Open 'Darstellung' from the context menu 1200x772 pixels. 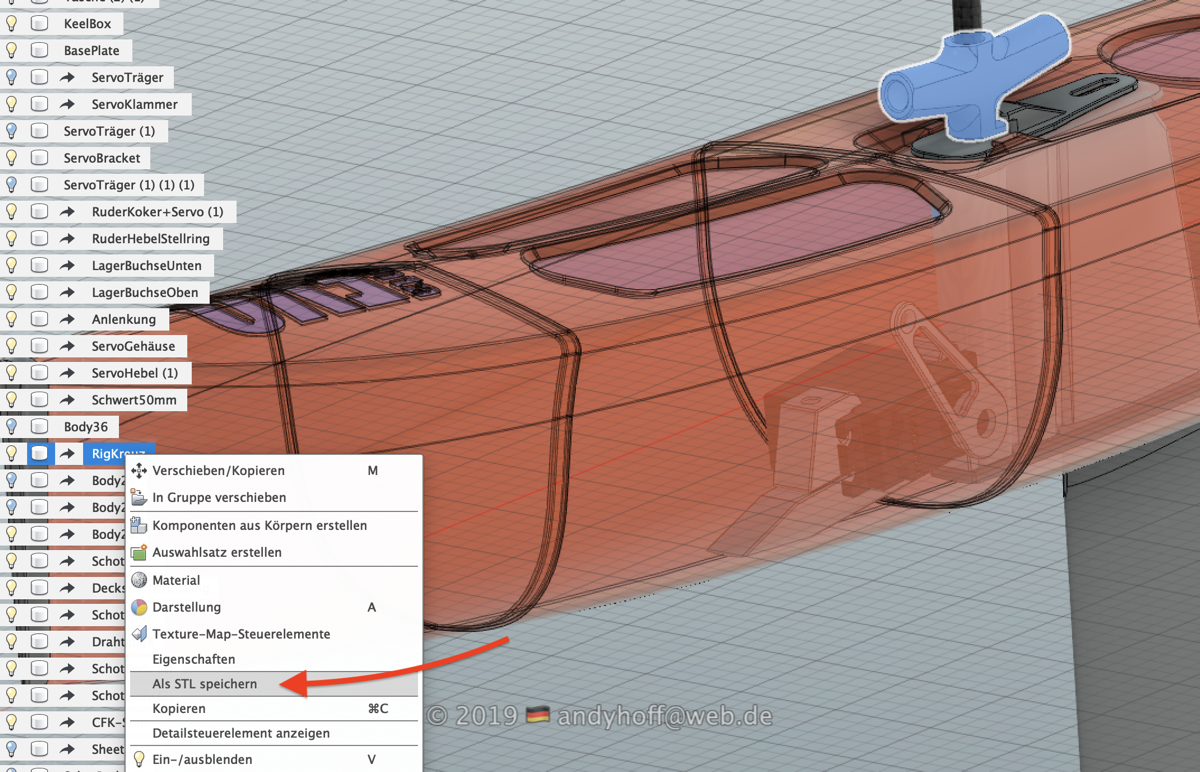pos(186,607)
